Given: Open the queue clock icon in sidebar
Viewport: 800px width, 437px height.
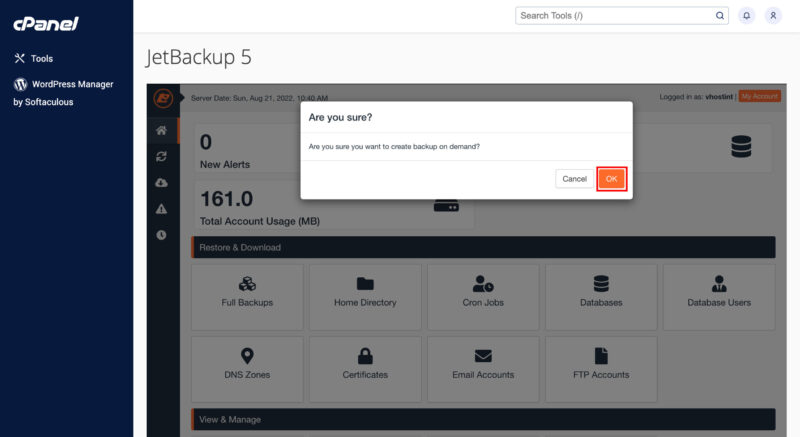Looking at the screenshot, I should coord(161,235).
